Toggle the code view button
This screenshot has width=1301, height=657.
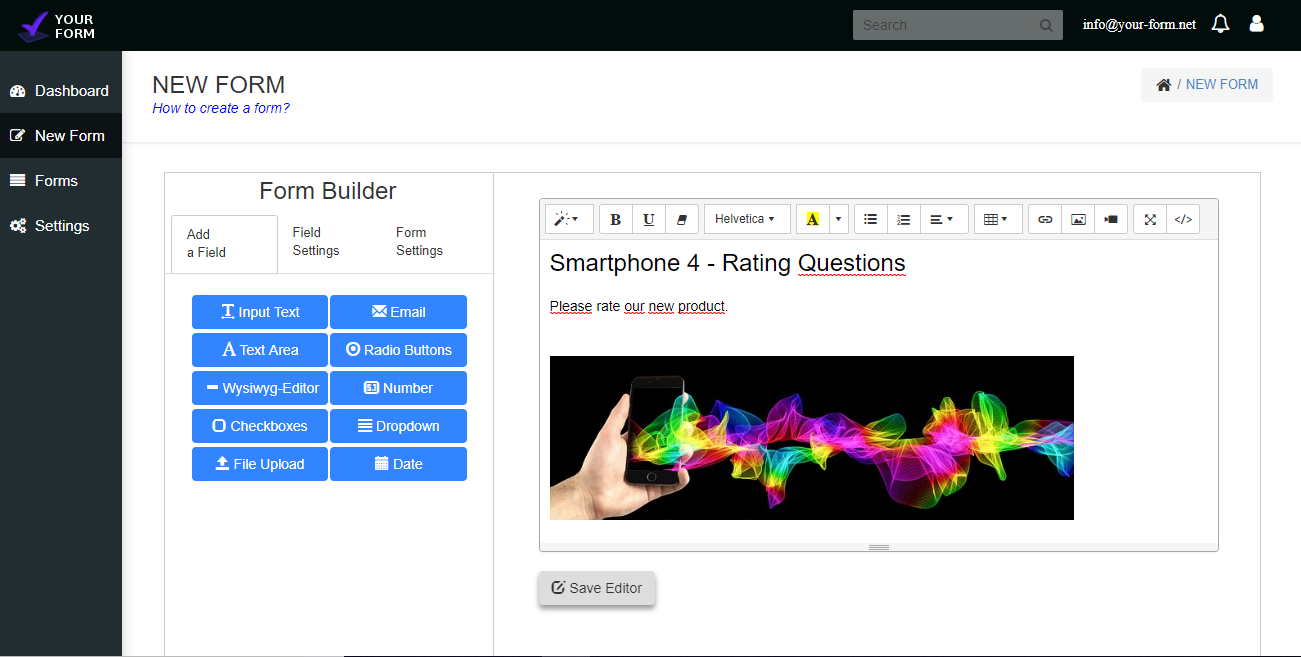[1183, 219]
